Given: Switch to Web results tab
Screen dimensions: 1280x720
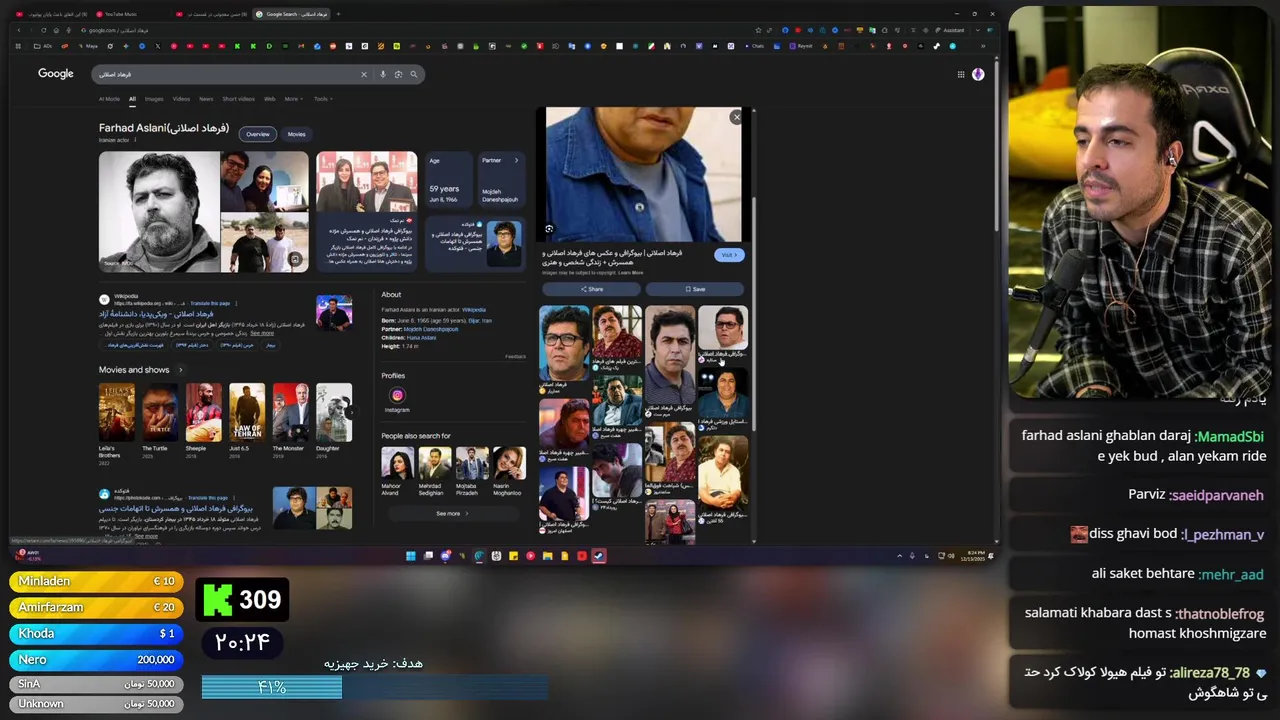Looking at the screenshot, I should click(x=269, y=99).
